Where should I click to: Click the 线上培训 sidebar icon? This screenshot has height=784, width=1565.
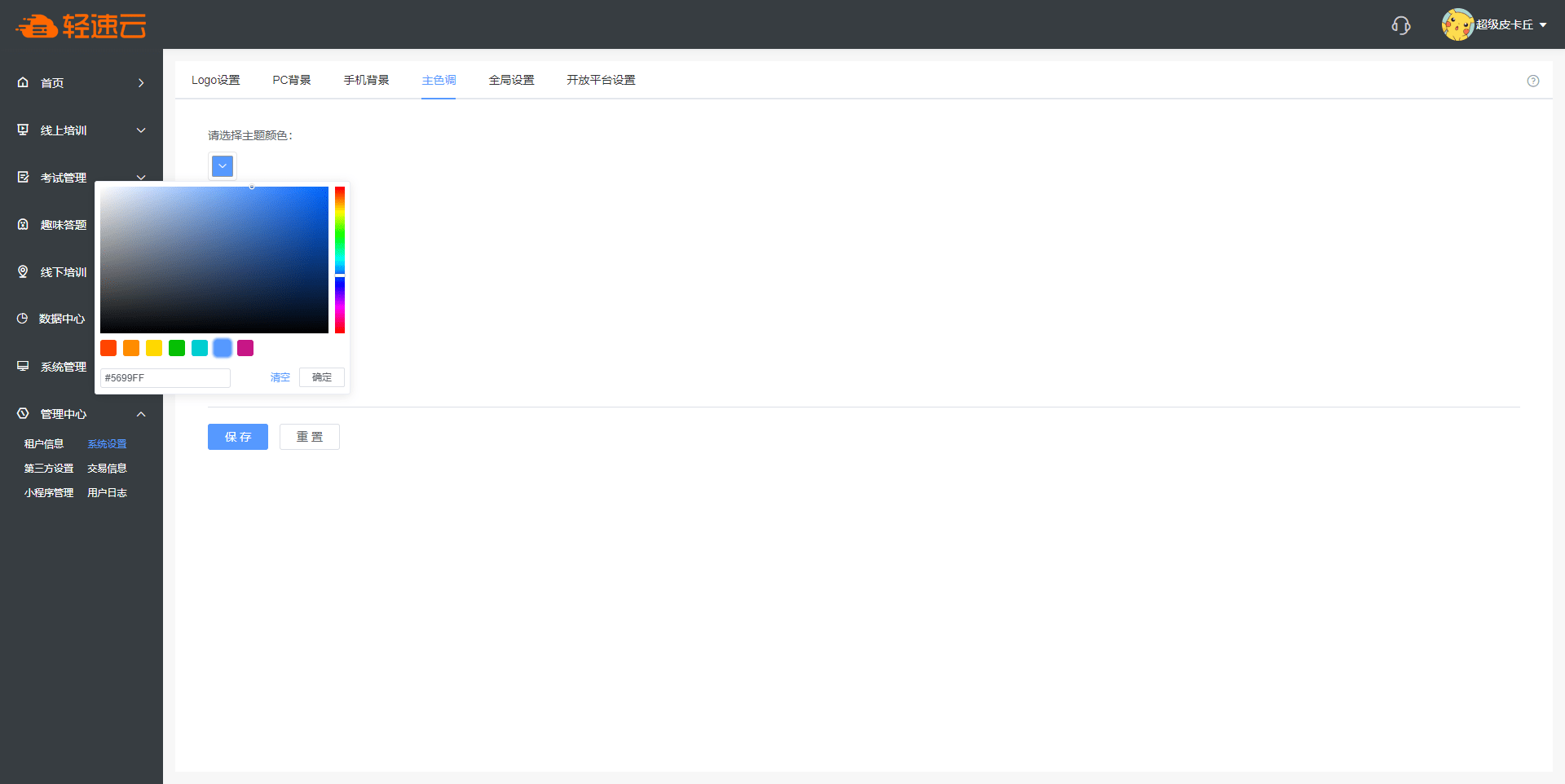click(23, 130)
